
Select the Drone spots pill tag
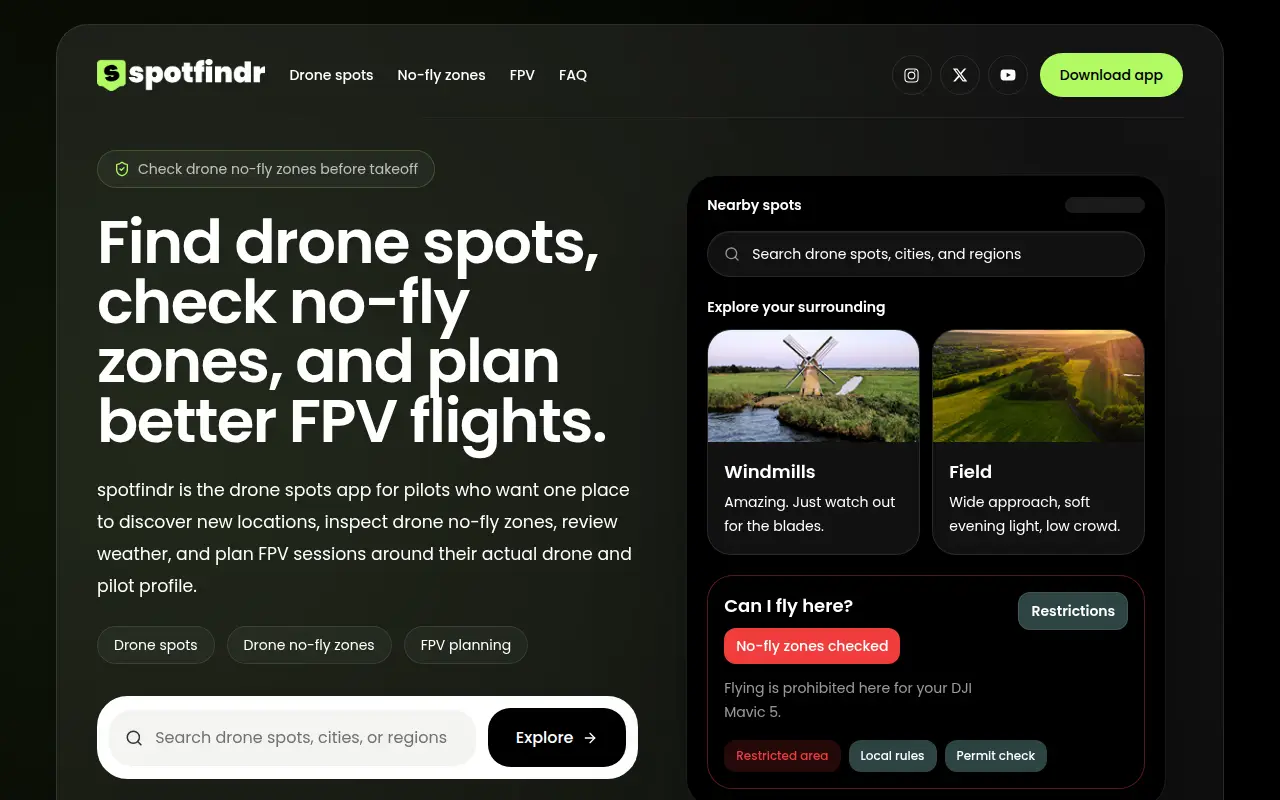pos(156,645)
